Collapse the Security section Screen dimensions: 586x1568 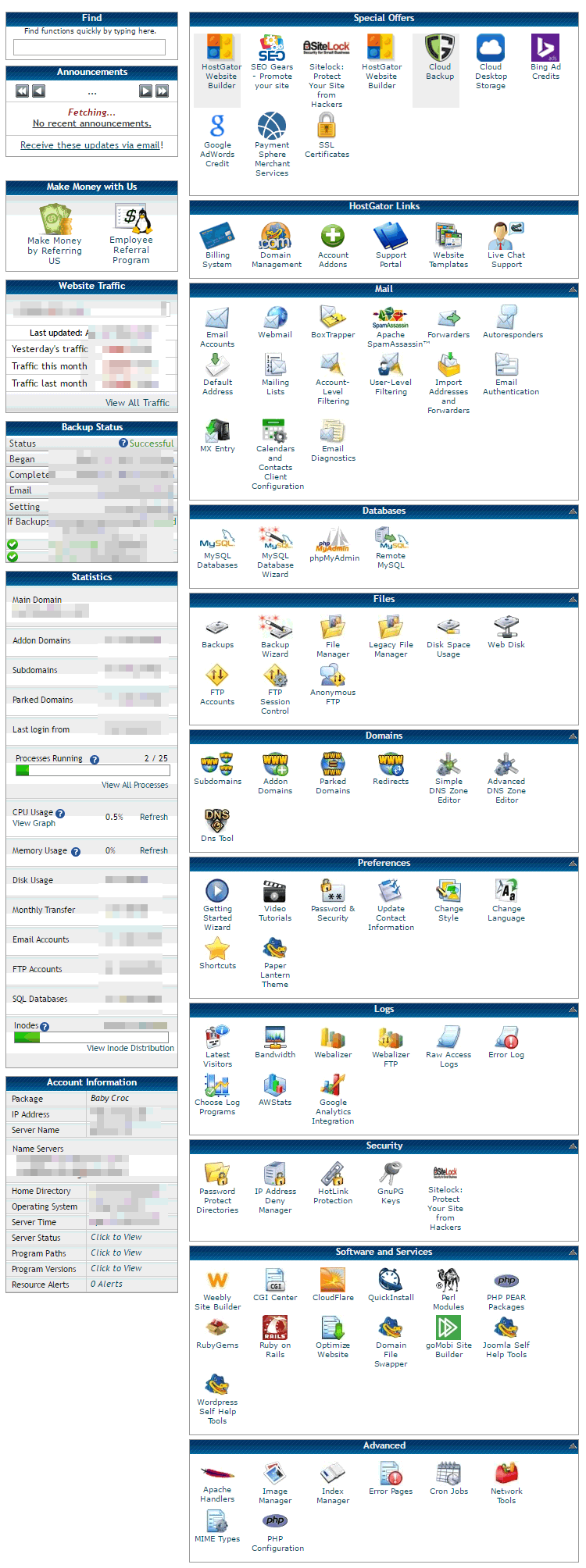point(573,1146)
